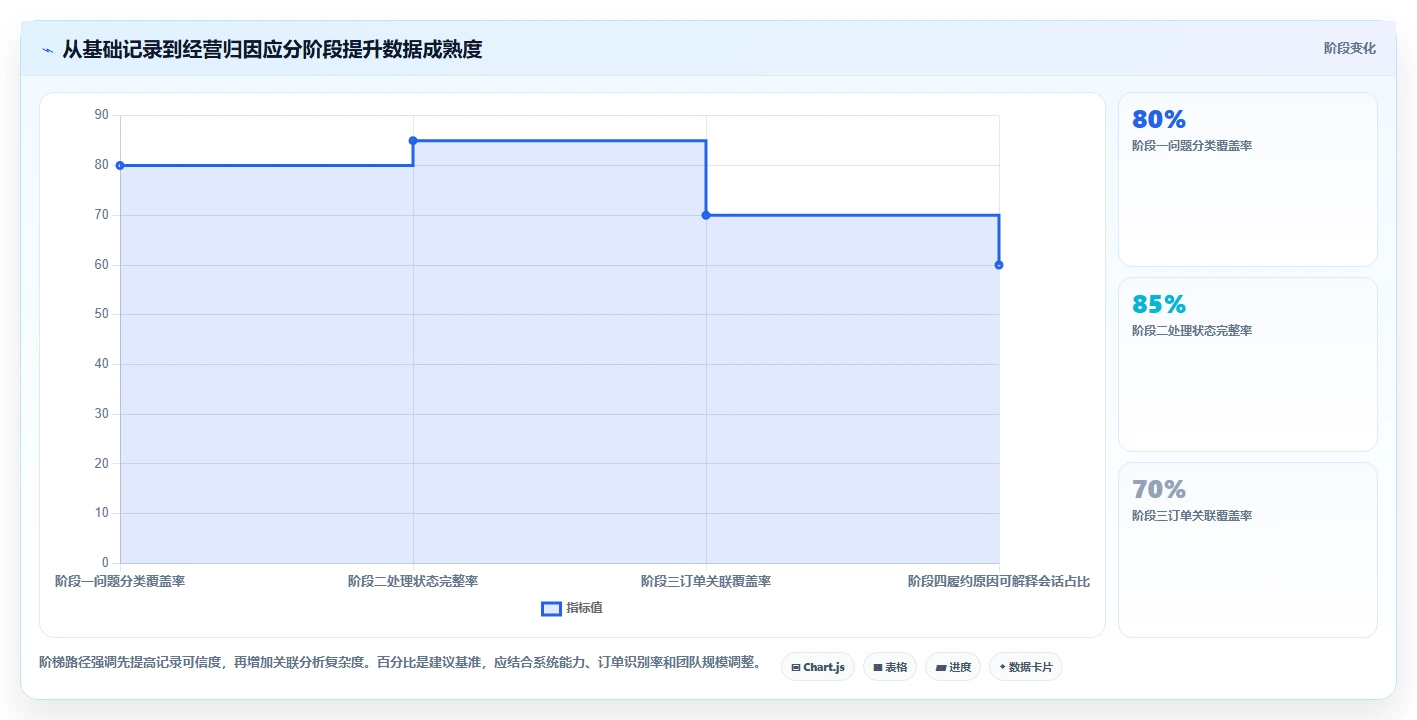This screenshot has height=720, width=1417.
Task: Select the 进度 pill tag
Action: pos(953,667)
